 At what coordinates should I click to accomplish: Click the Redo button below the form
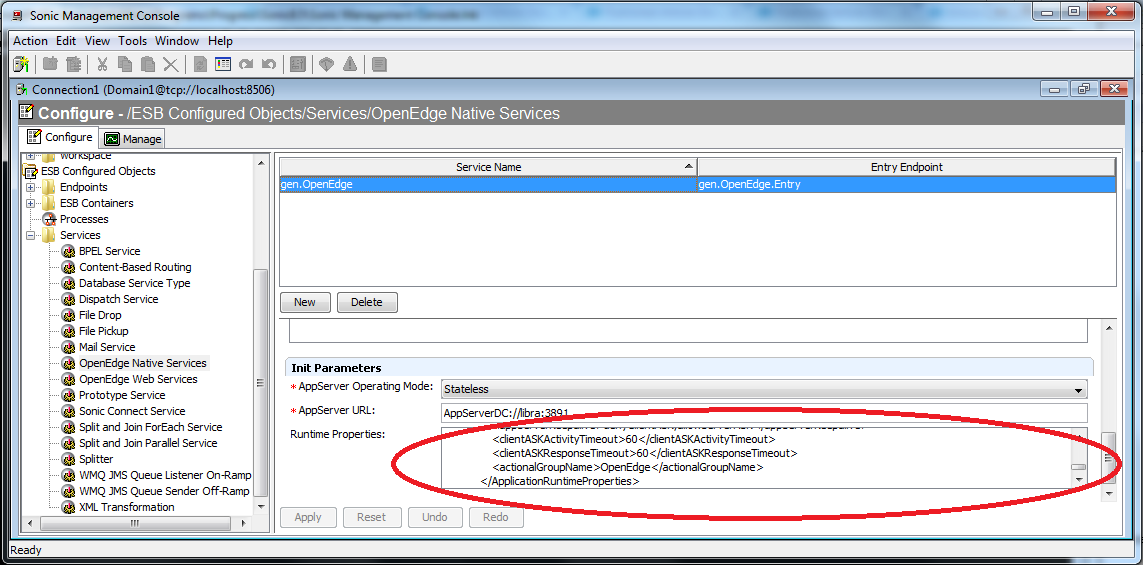coord(496,517)
